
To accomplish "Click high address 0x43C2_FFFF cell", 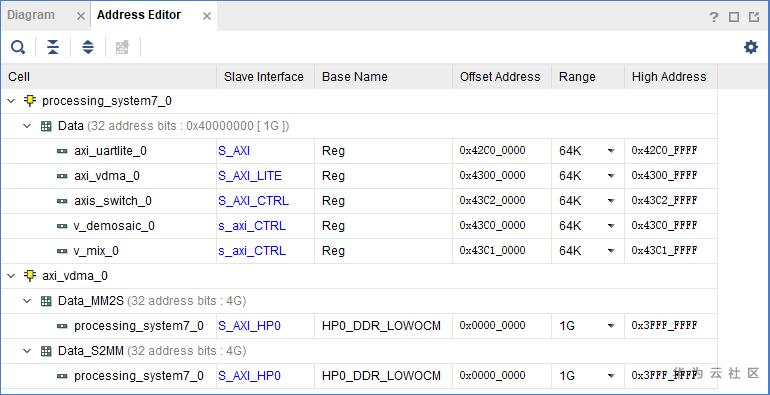I will (x=664, y=200).
